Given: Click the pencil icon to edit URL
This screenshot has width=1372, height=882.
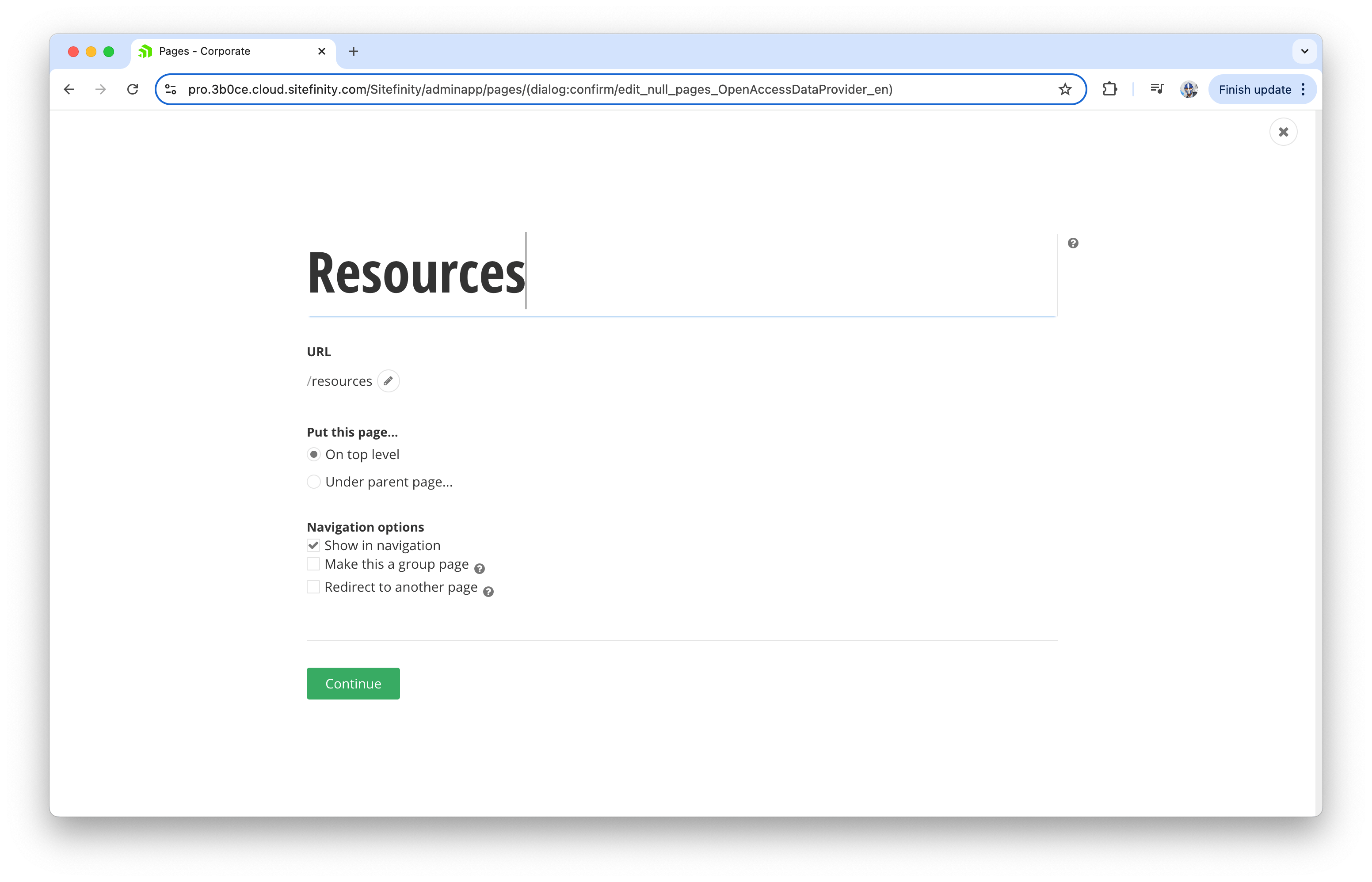Looking at the screenshot, I should click(388, 381).
